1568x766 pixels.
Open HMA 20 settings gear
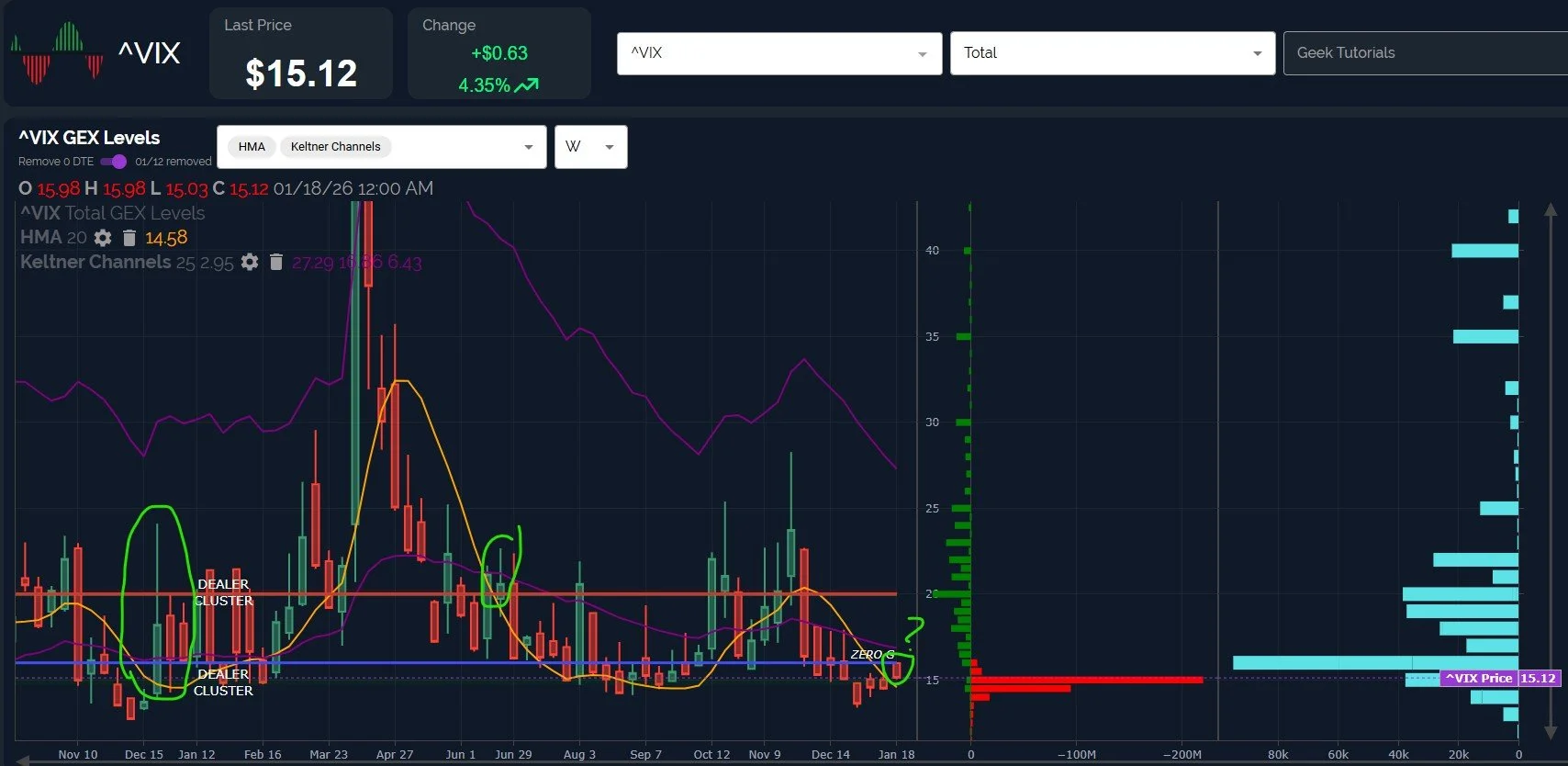(x=103, y=238)
